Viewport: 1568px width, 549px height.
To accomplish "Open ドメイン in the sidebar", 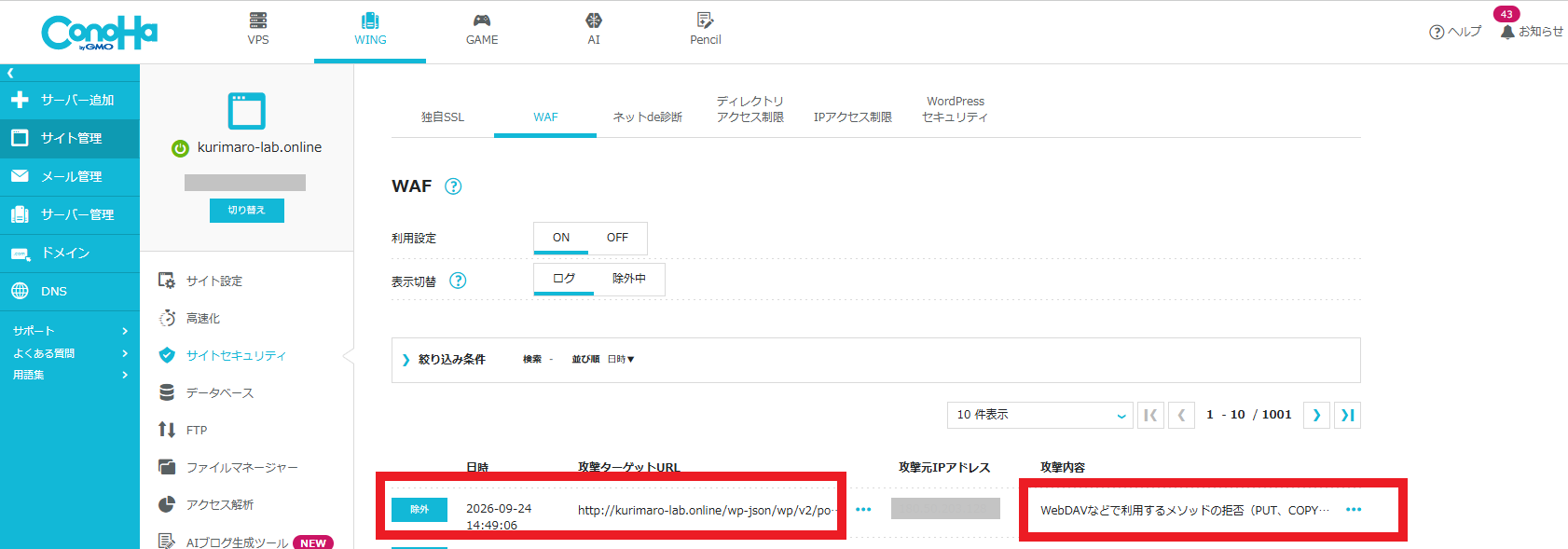I will 70,253.
